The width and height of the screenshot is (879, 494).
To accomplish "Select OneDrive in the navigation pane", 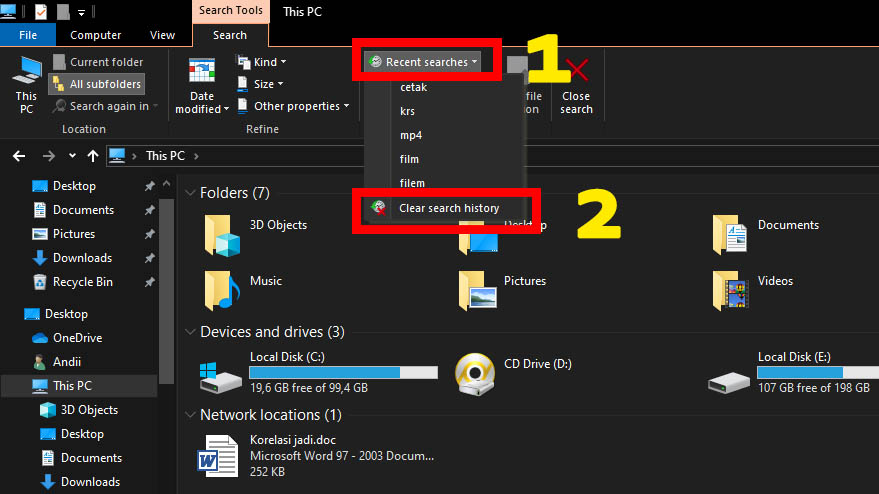I will 77,338.
